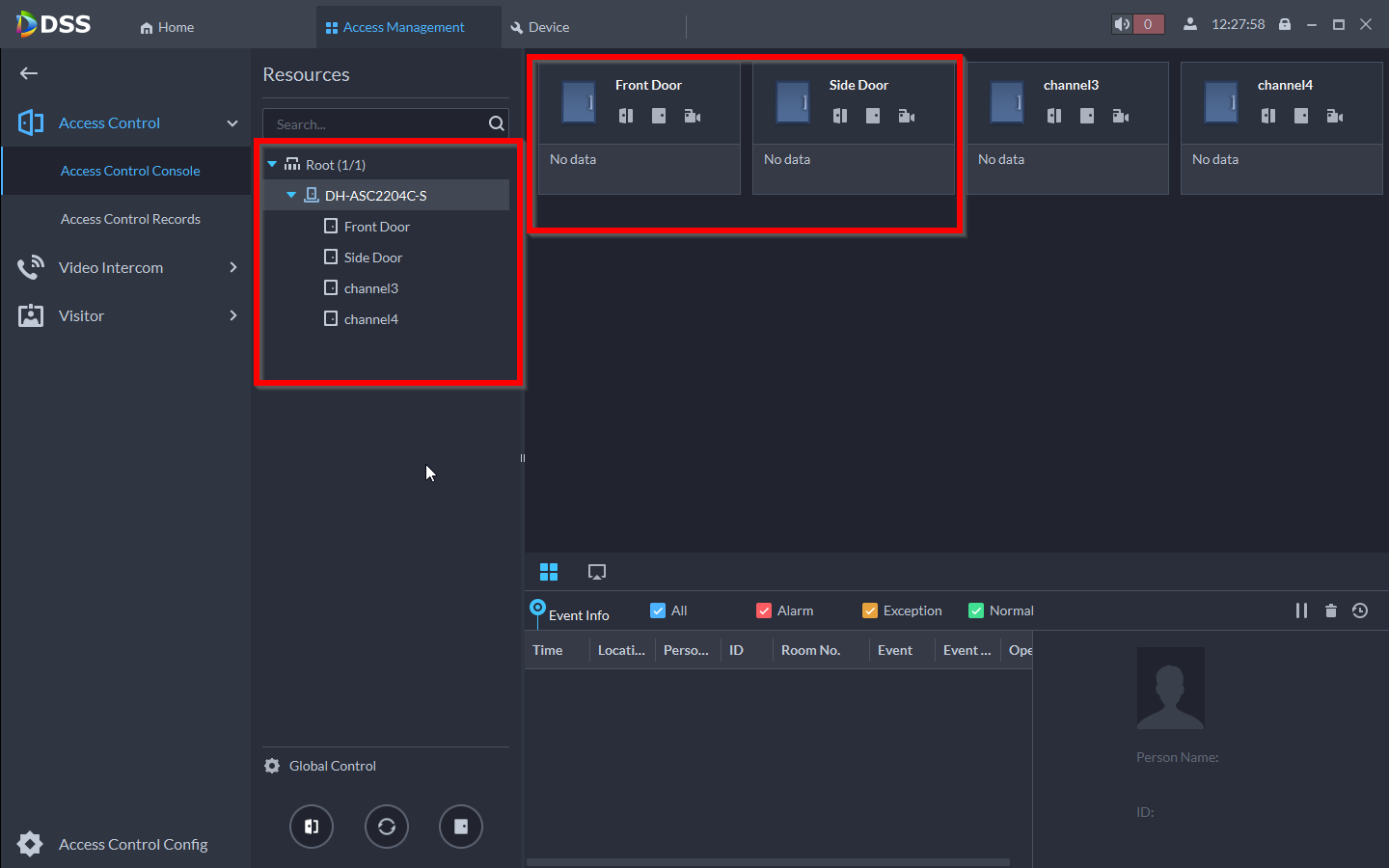The width and height of the screenshot is (1389, 868).
Task: Collapse the Root (1/1) tree node
Action: pos(272,165)
